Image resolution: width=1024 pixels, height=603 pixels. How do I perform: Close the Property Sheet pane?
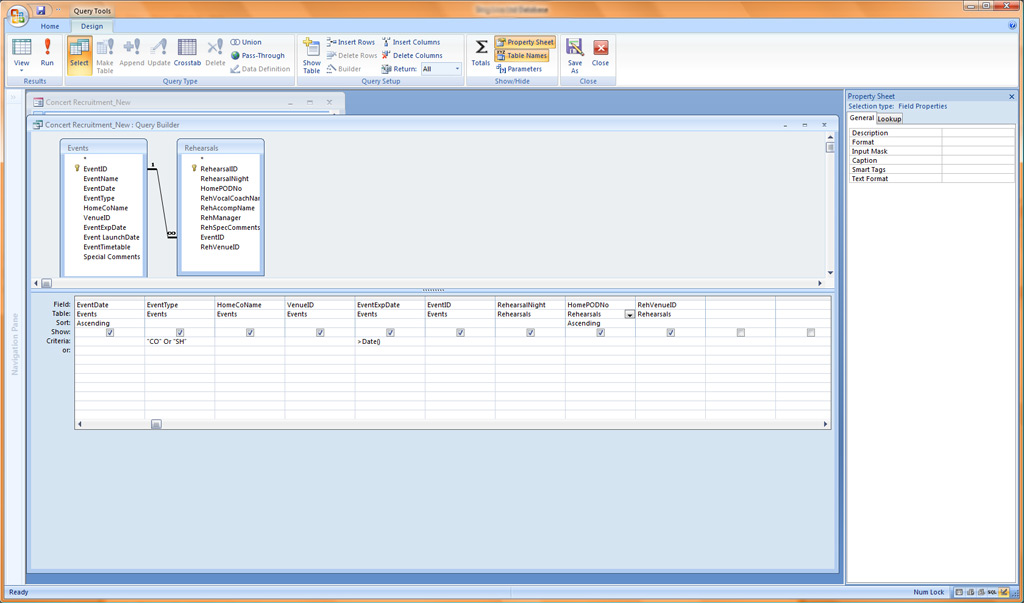pos(1012,97)
